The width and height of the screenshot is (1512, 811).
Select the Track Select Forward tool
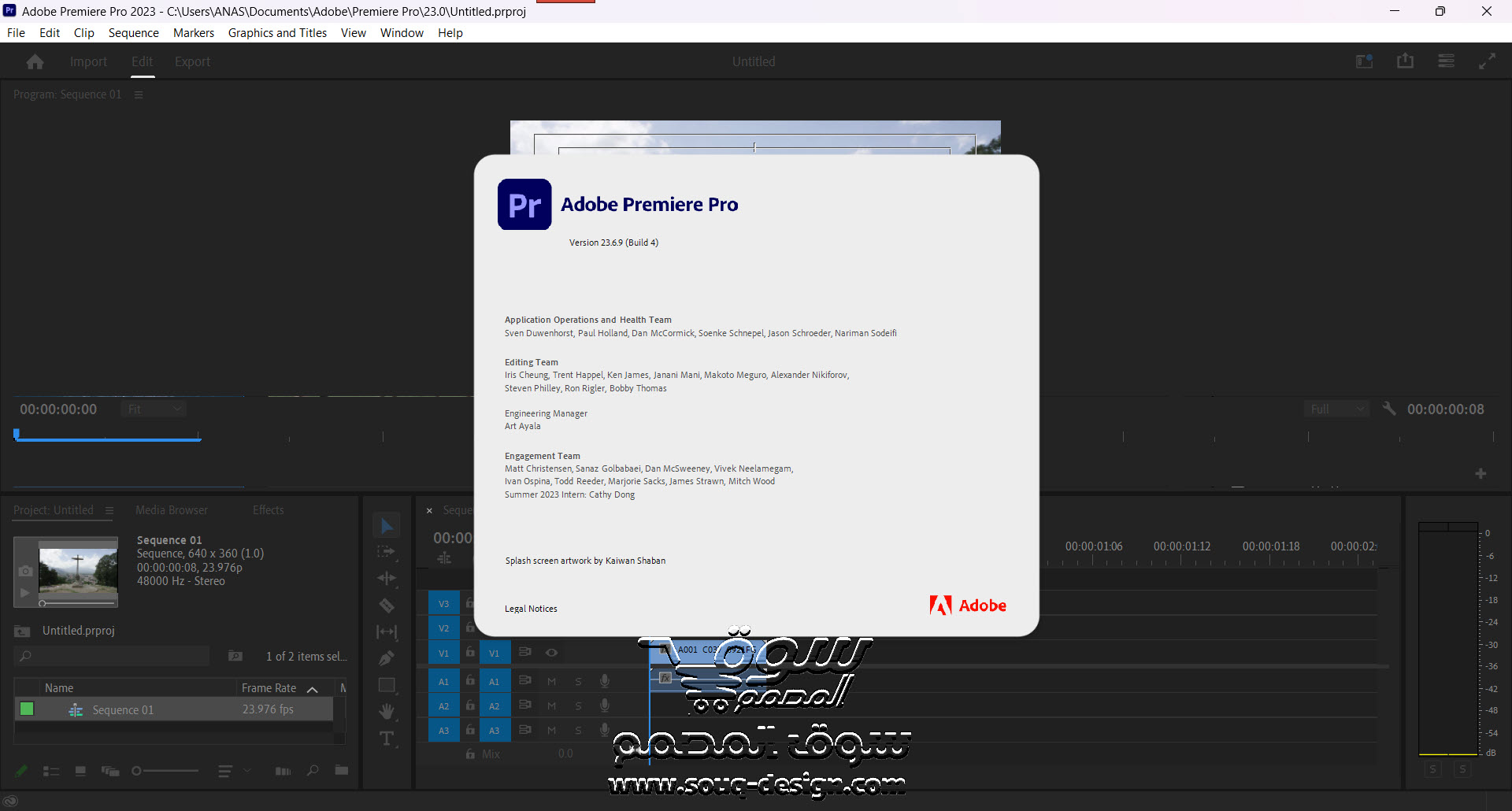386,552
